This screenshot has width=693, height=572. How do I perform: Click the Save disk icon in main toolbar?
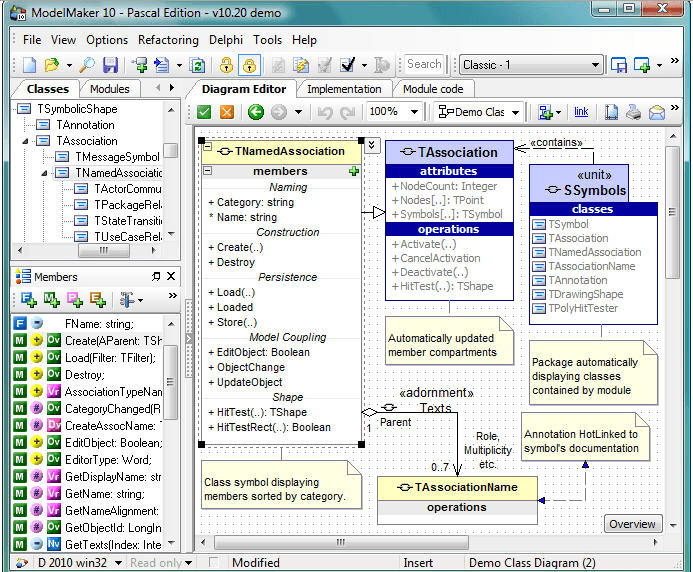coord(110,65)
